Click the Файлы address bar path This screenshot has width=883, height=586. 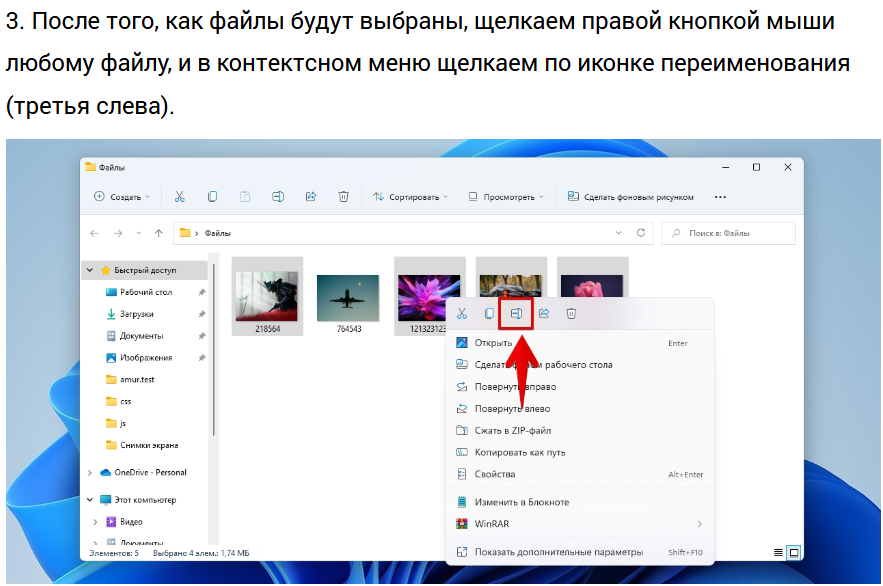(x=217, y=233)
